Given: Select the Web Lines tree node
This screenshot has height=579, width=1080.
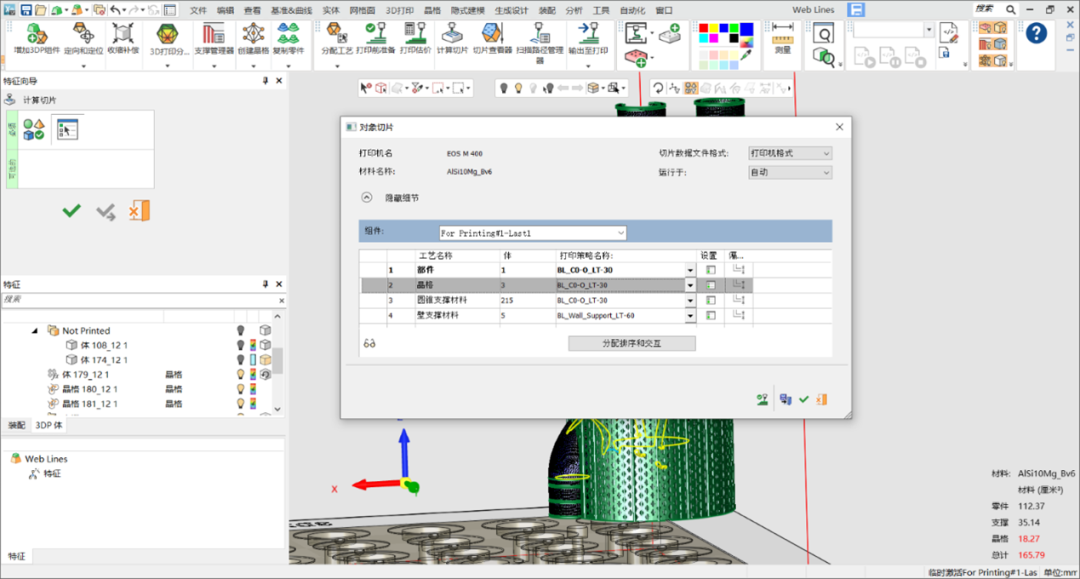Looking at the screenshot, I should click(46, 459).
